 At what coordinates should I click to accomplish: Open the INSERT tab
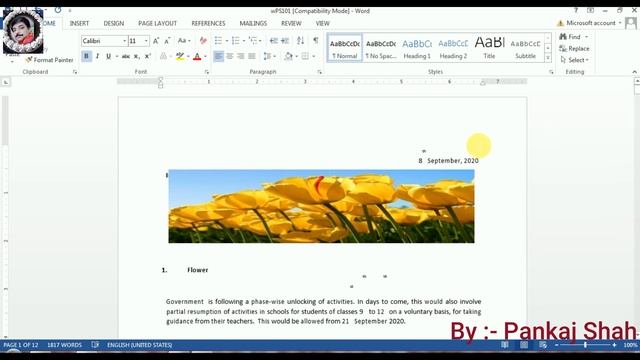(79, 24)
